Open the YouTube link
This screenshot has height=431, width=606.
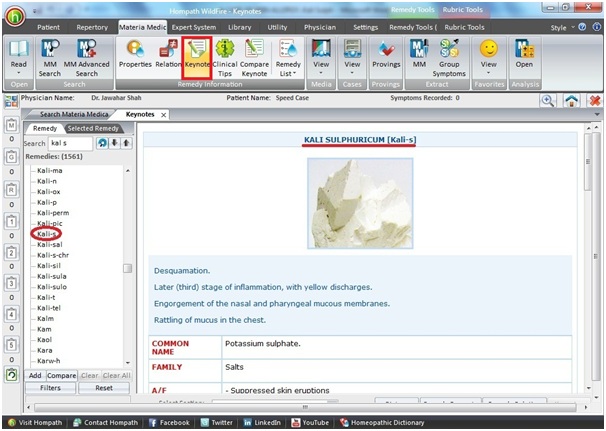coord(310,422)
